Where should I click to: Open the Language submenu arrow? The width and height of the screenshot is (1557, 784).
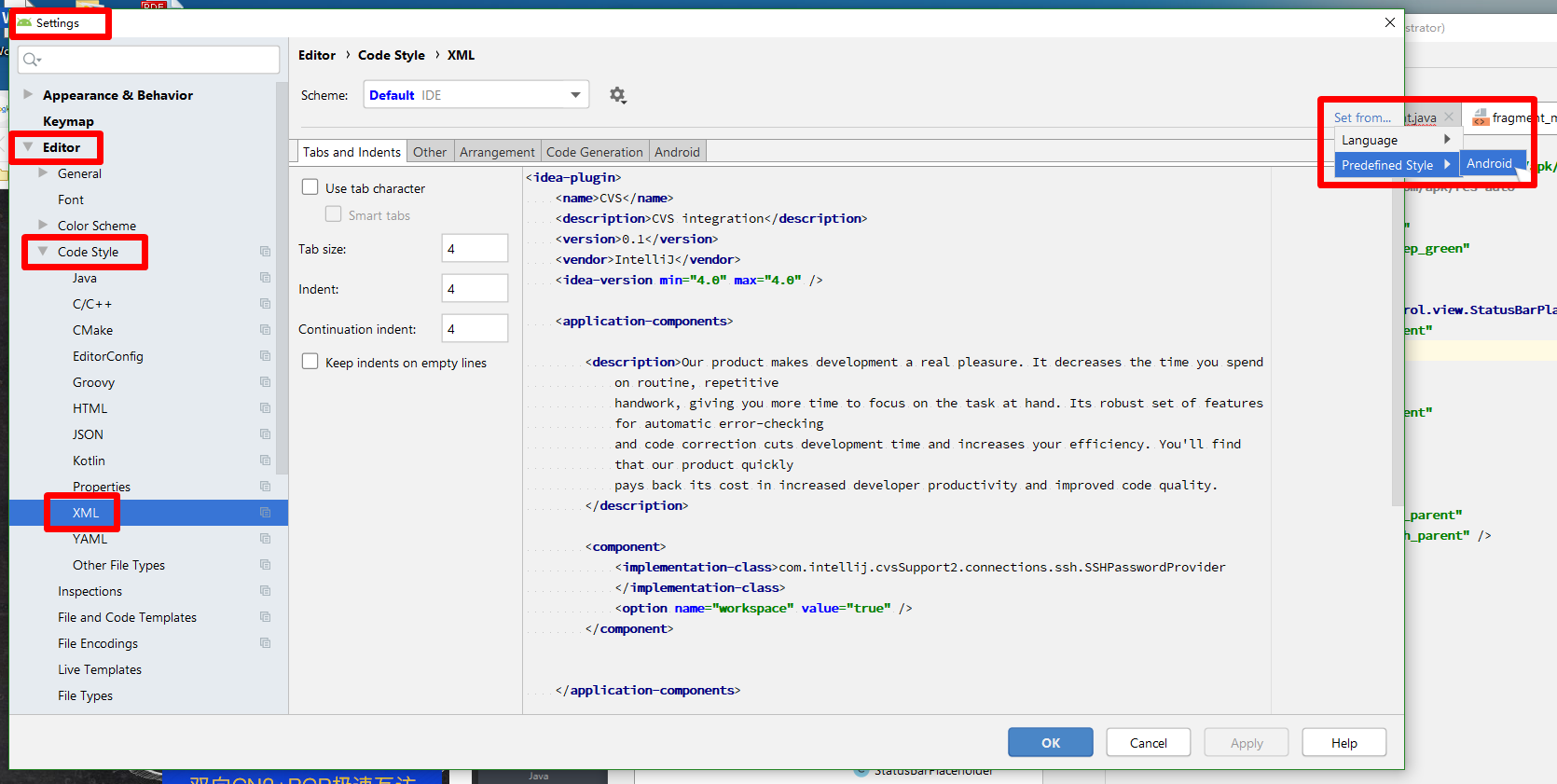(1447, 139)
